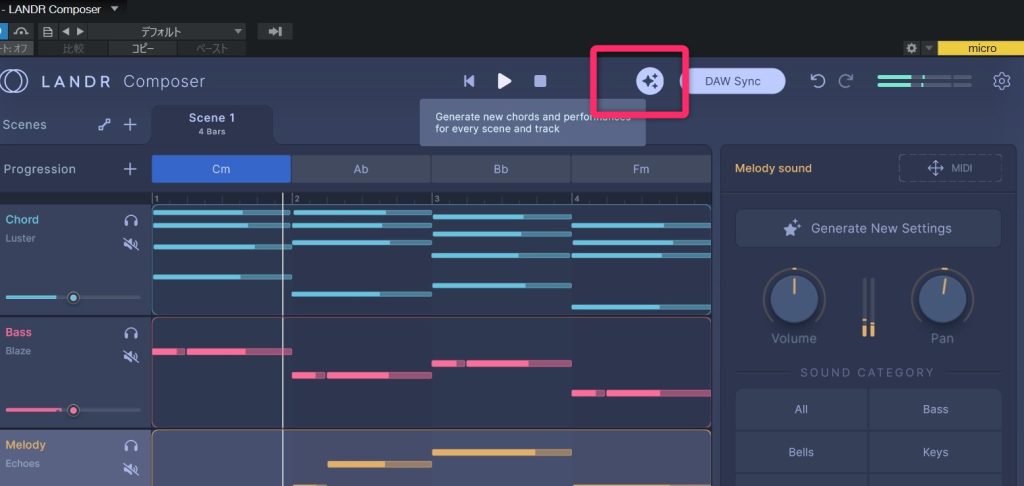Redo the last action
Image resolution: width=1024 pixels, height=486 pixels.
[846, 81]
